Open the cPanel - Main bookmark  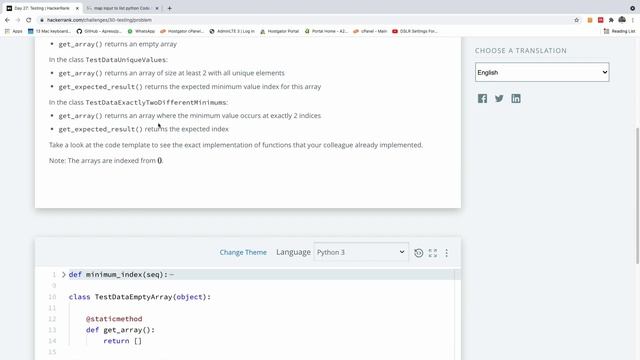[x=370, y=31]
